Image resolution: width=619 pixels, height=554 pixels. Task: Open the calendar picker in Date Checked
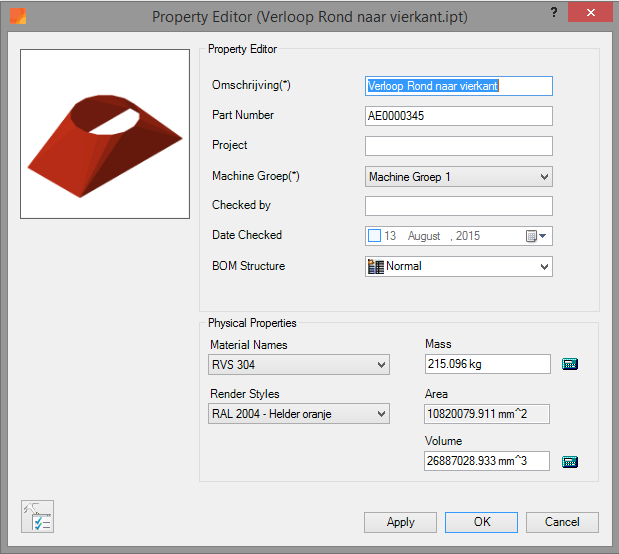(534, 236)
